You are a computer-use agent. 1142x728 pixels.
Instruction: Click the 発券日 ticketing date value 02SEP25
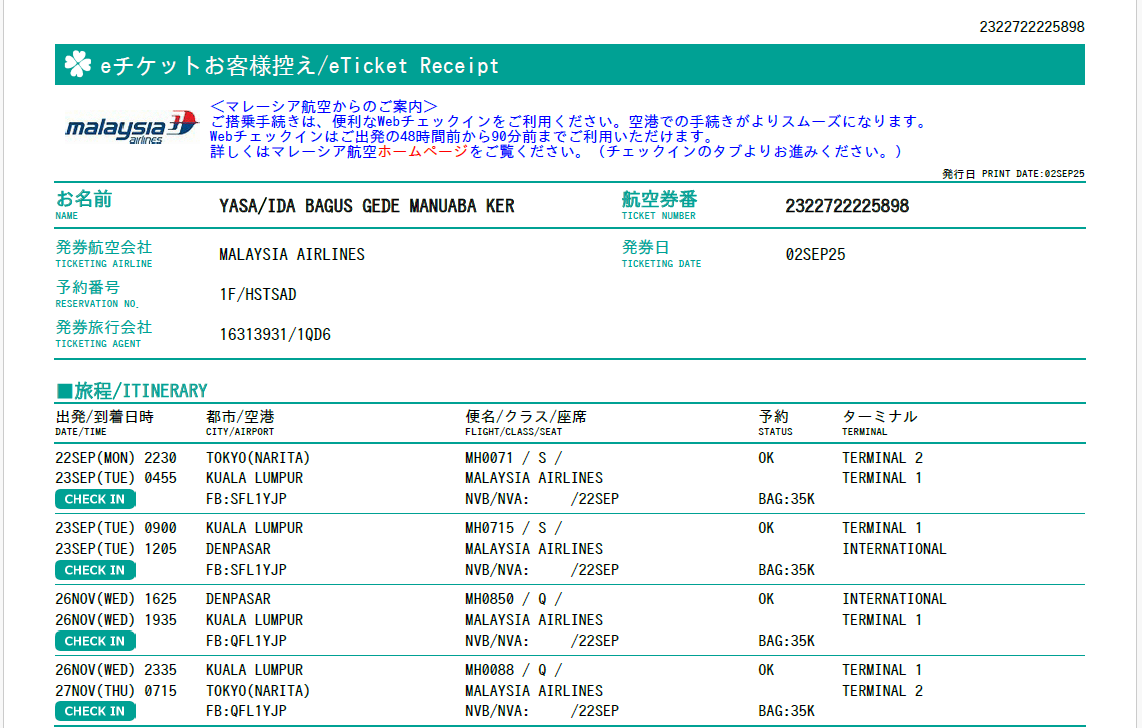tap(815, 255)
